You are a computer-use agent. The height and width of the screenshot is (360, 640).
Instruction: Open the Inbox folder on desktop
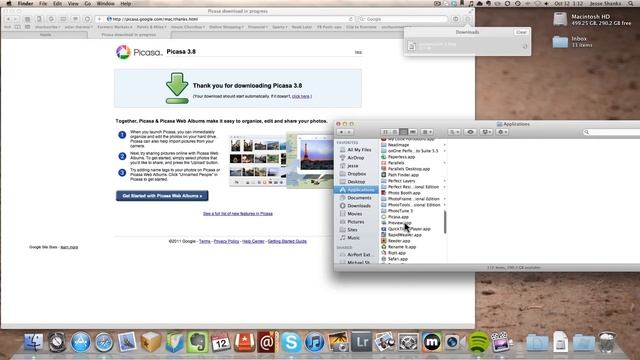click(560, 41)
